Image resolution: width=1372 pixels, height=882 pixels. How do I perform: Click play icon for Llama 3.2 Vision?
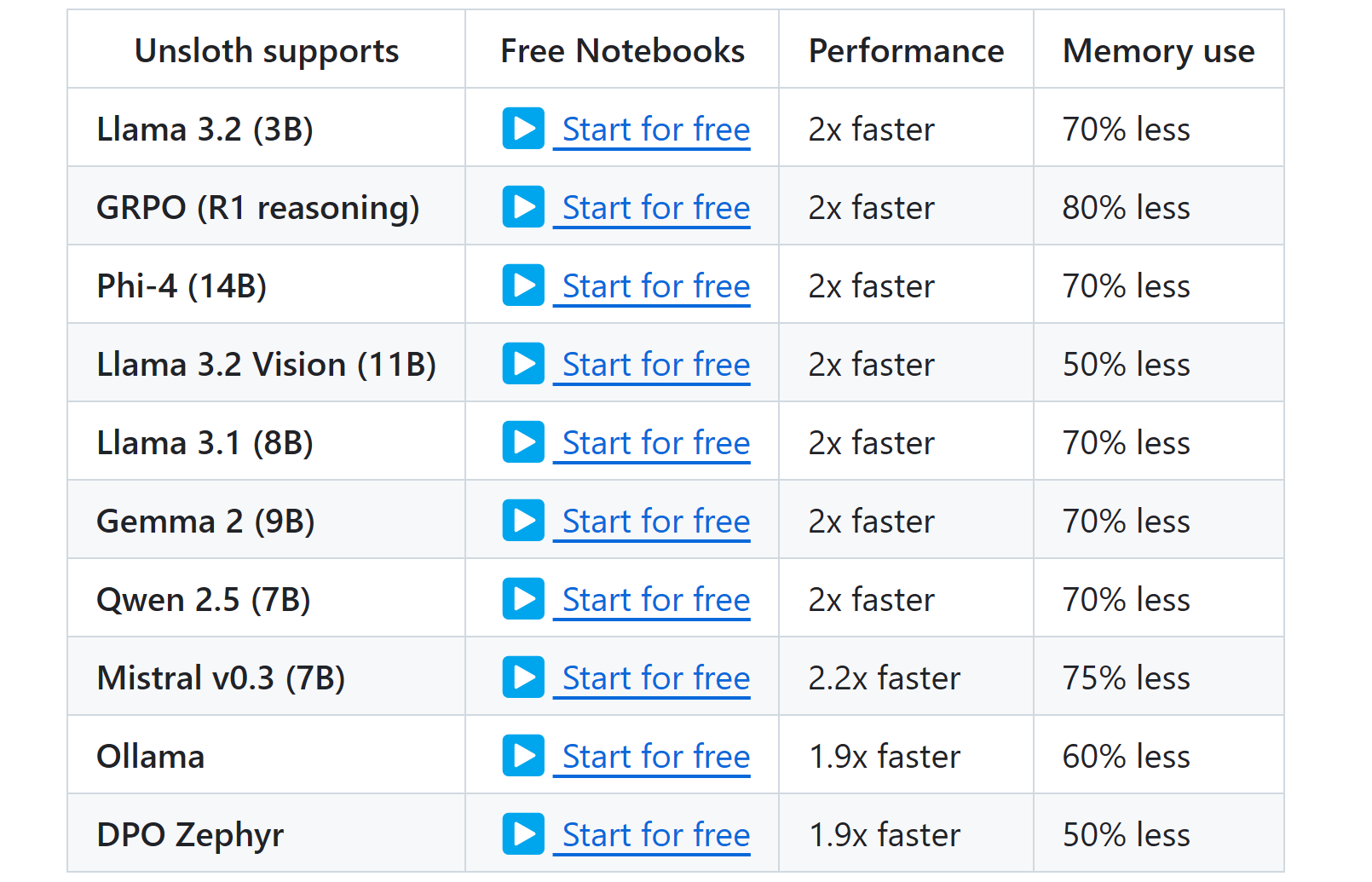(523, 364)
